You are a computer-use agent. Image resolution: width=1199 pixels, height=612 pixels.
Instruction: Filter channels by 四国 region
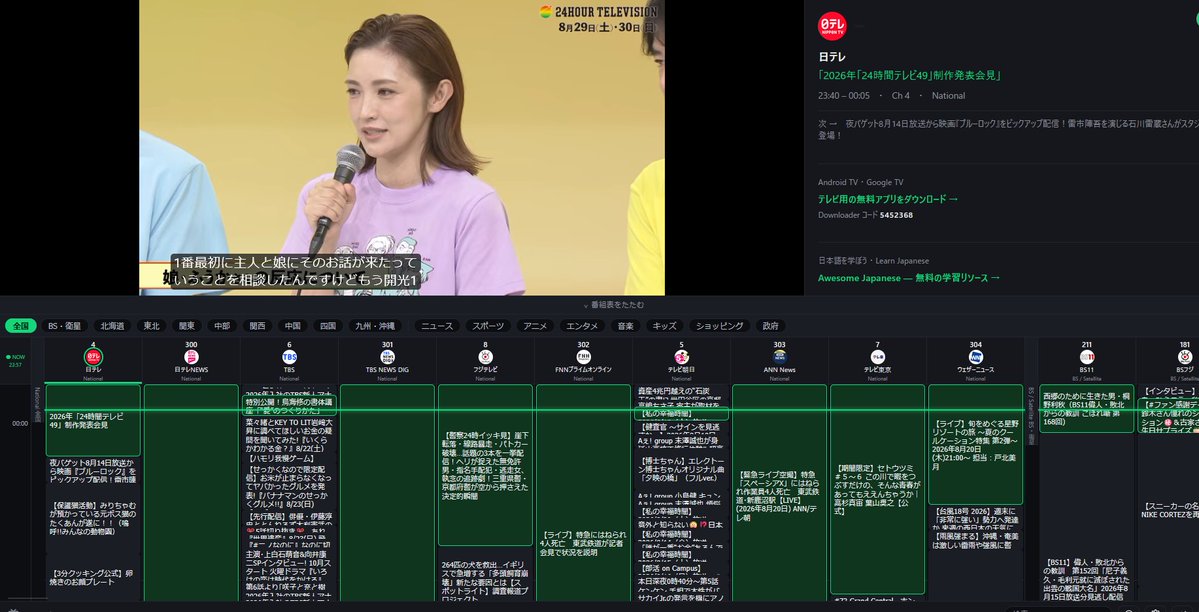(x=328, y=326)
